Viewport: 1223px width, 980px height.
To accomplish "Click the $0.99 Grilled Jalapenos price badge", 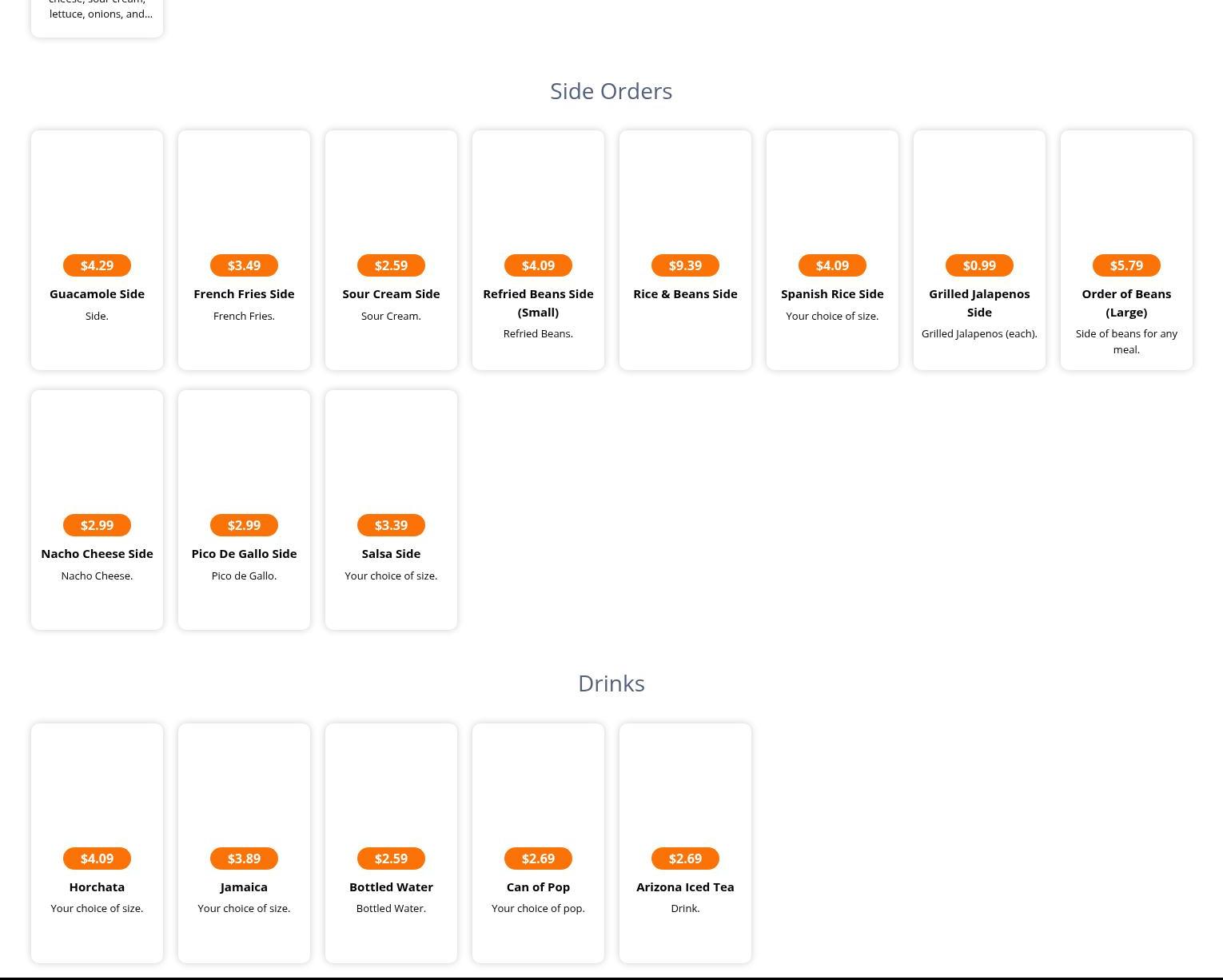I will (x=979, y=265).
